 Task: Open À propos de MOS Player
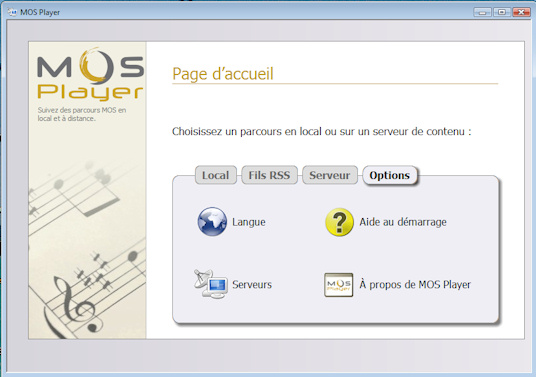click(x=415, y=284)
